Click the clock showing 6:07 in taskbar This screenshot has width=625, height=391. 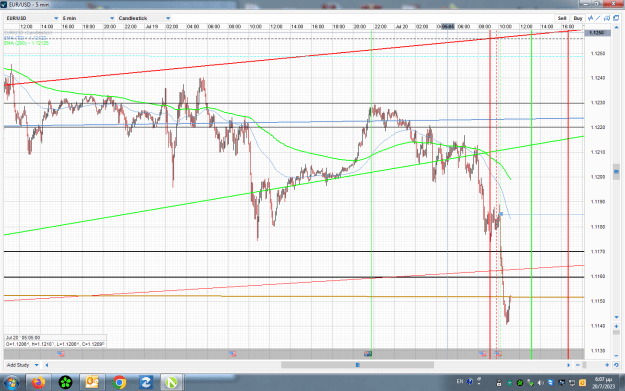(603, 383)
